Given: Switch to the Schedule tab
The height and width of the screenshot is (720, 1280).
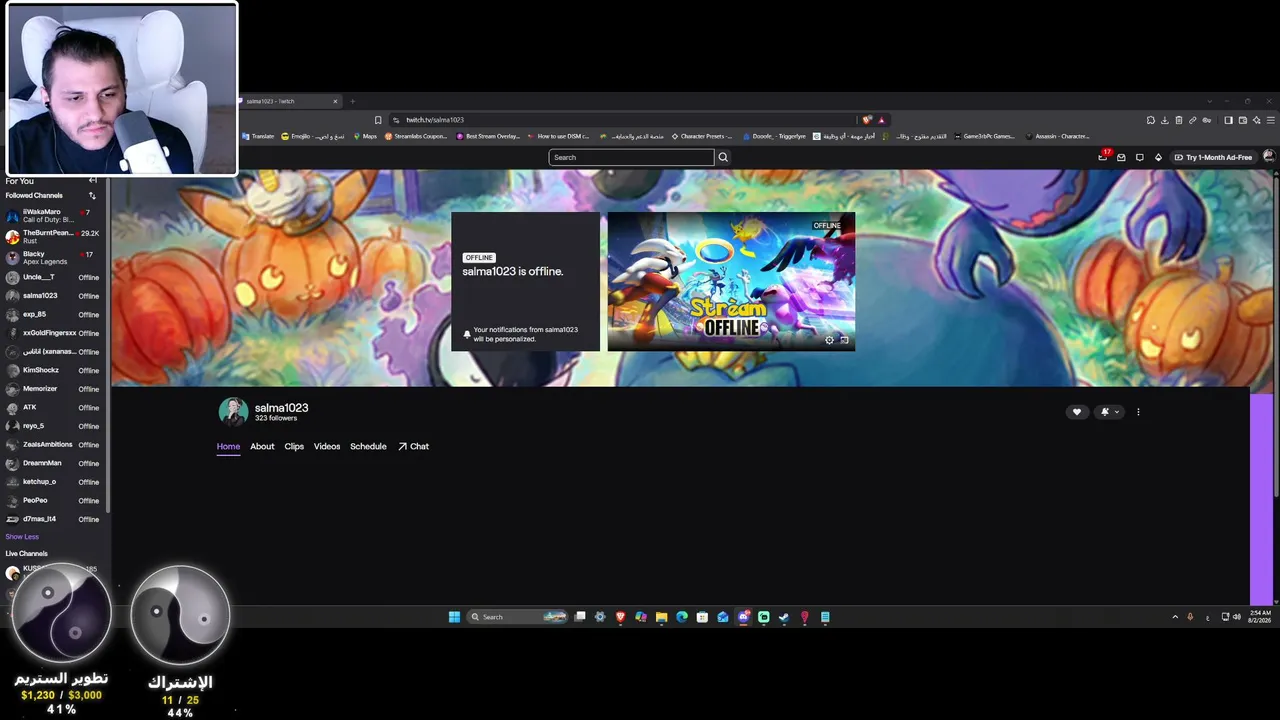Looking at the screenshot, I should (368, 447).
